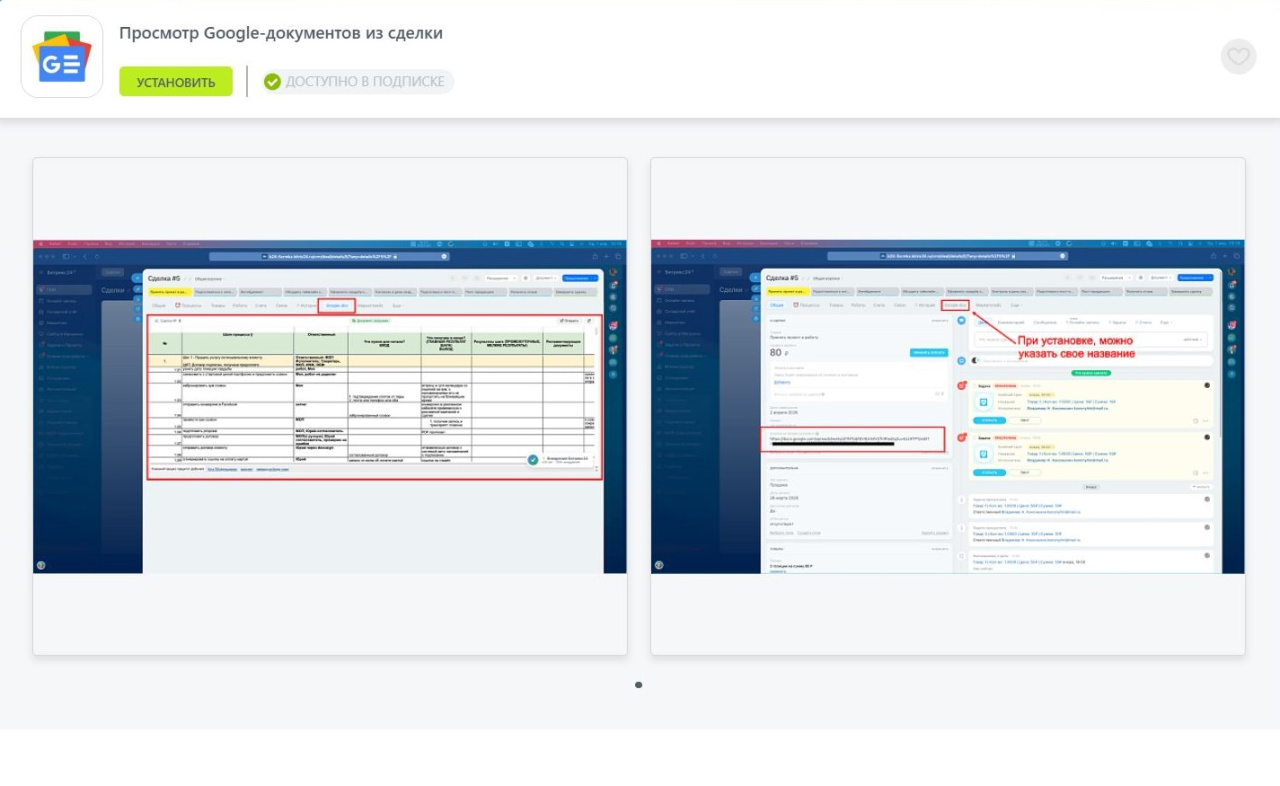
Task: Open the screenshot showing the Google Sheets table
Action: 330,406
